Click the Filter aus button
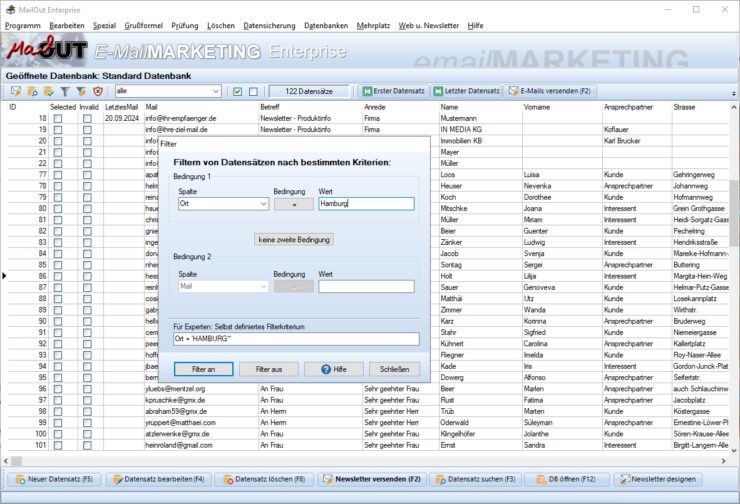This screenshot has height=504, width=740. [269, 369]
